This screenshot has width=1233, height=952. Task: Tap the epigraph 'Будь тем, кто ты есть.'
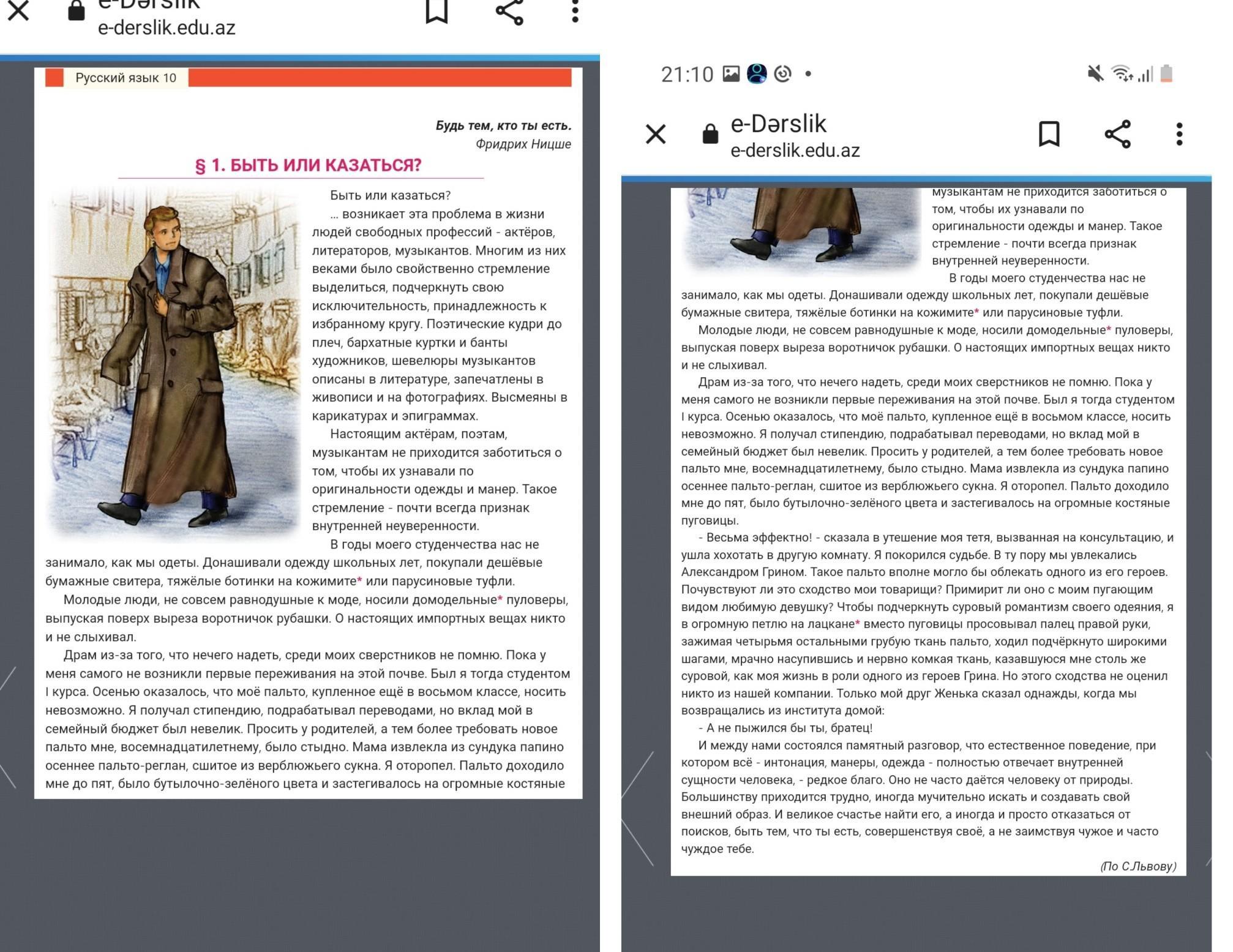point(503,126)
